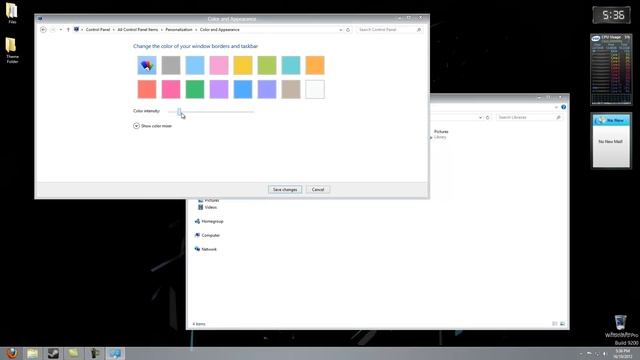Screen dimensions: 640x360
Task: Pick the tan beige swatch
Action: 291,89
